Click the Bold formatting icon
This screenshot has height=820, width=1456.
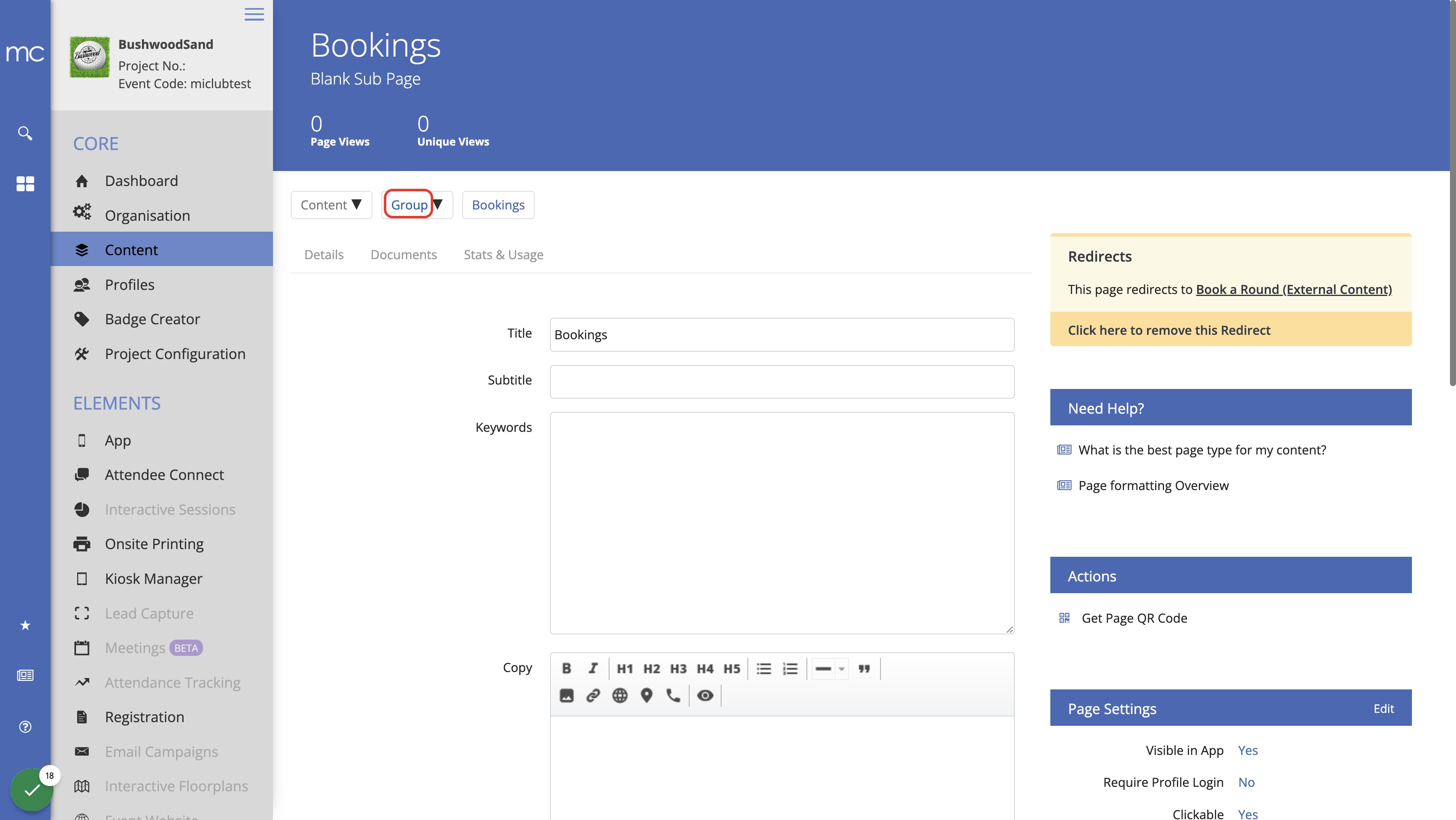[566, 668]
